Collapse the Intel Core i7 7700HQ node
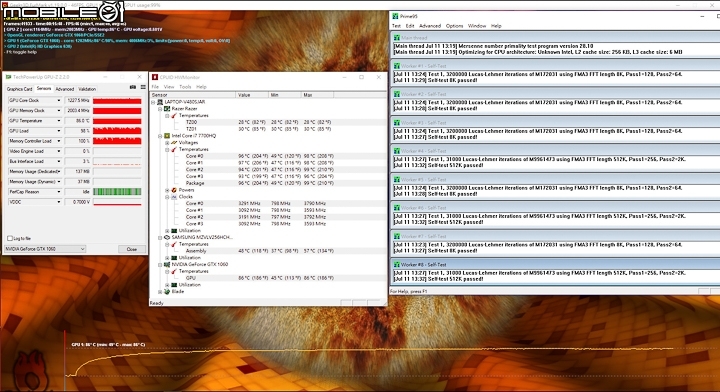 tap(160, 136)
